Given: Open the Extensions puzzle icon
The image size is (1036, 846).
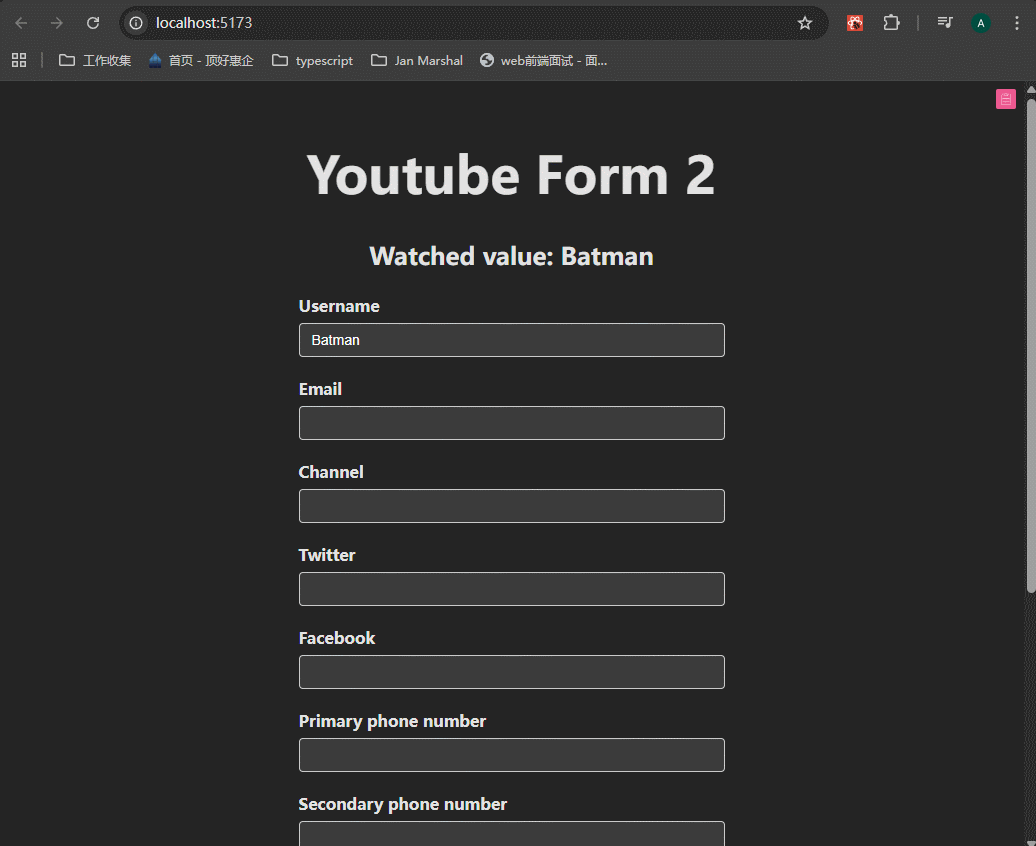Looking at the screenshot, I should pyautogui.click(x=891, y=23).
